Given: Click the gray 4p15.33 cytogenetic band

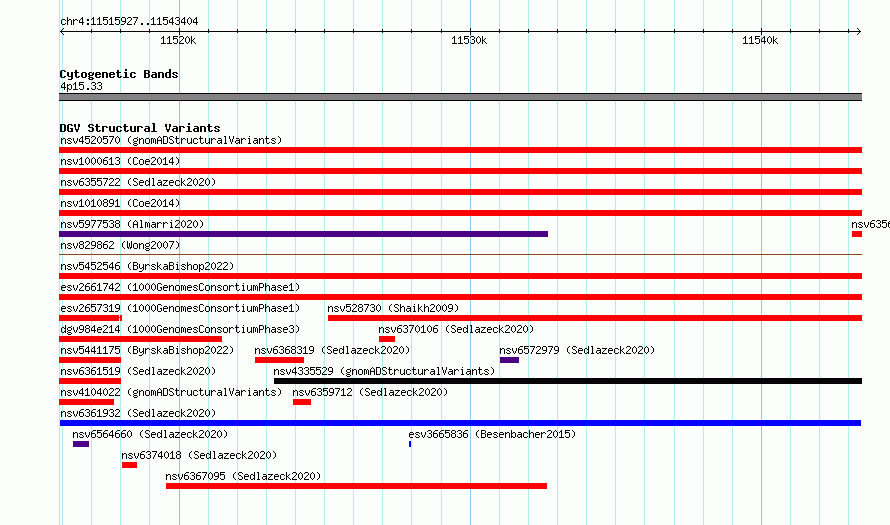Looking at the screenshot, I should pyautogui.click(x=460, y=97).
